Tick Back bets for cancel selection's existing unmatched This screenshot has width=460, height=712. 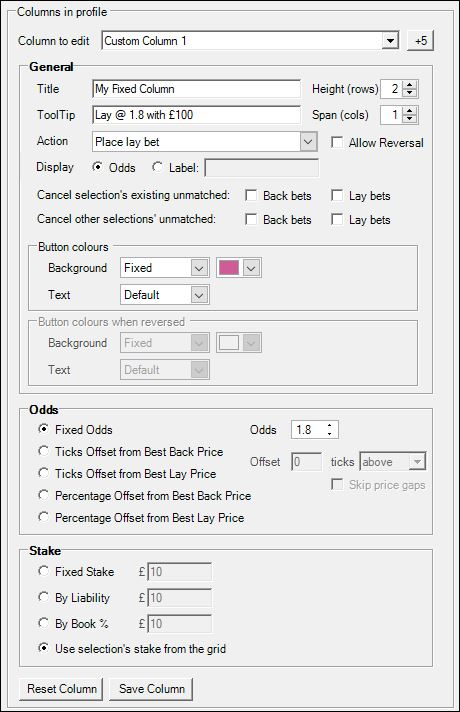click(251, 195)
